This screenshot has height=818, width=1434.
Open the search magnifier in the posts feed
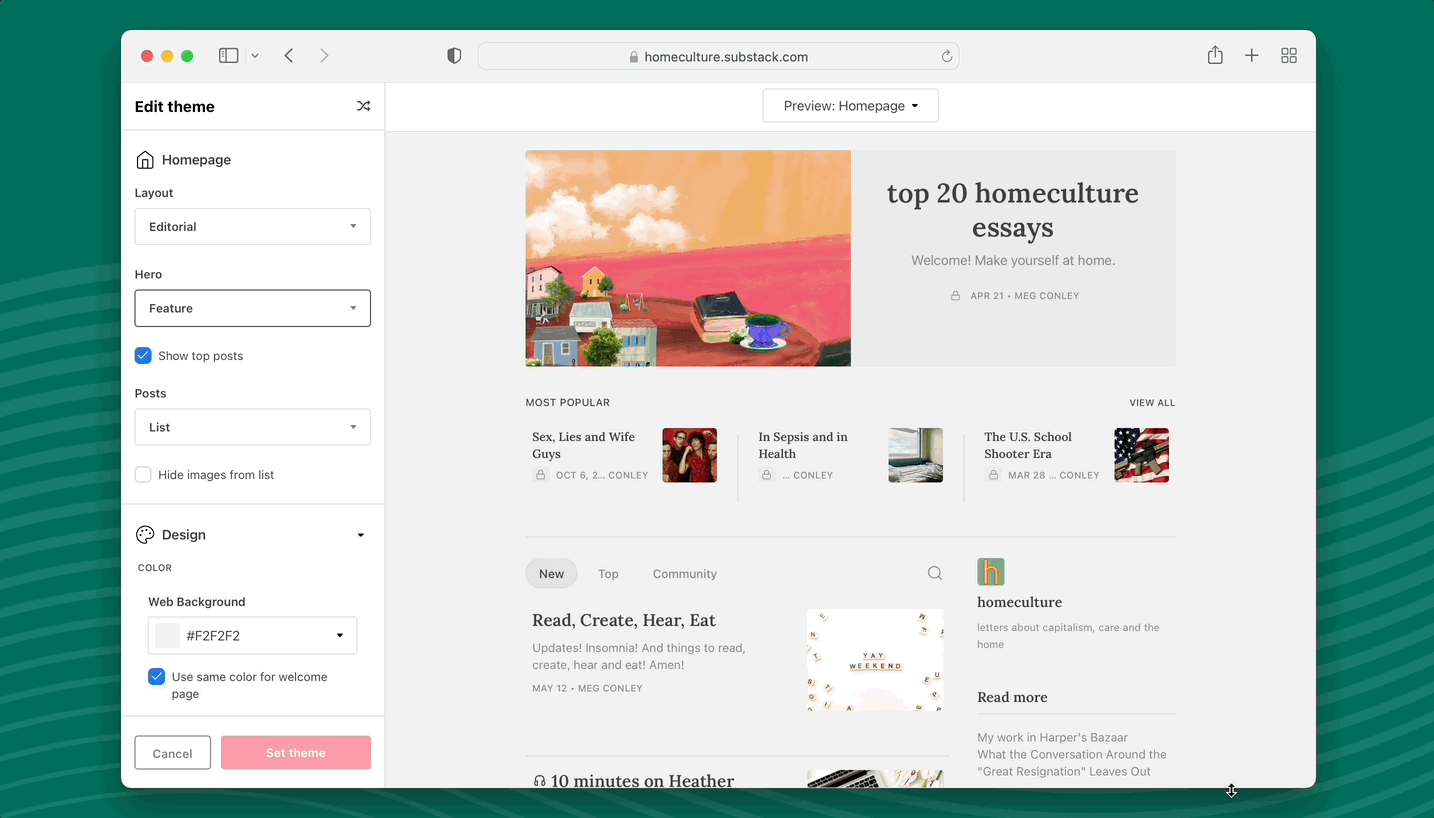pos(934,572)
